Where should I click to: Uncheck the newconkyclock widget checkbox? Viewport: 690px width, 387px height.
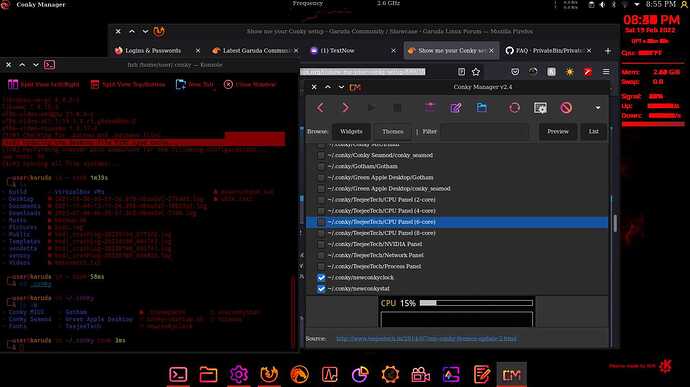pos(321,278)
